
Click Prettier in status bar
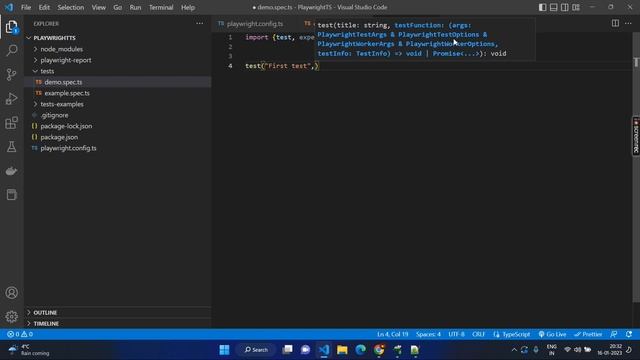click(x=588, y=334)
